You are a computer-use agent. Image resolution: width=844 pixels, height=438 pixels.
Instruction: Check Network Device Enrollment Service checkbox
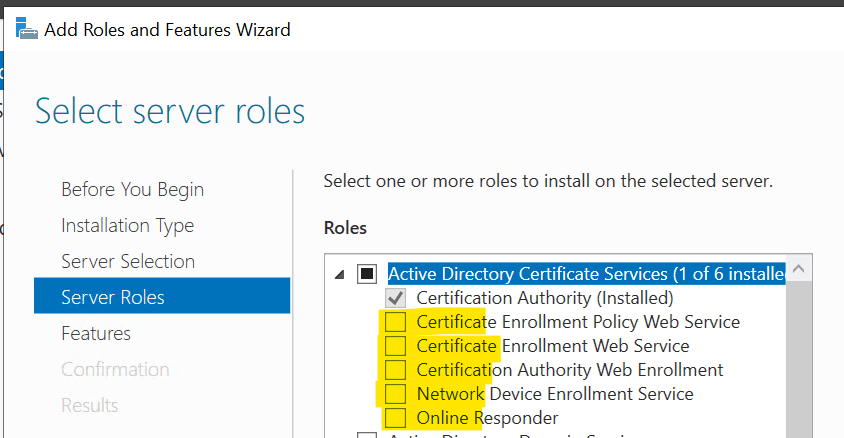[395, 394]
